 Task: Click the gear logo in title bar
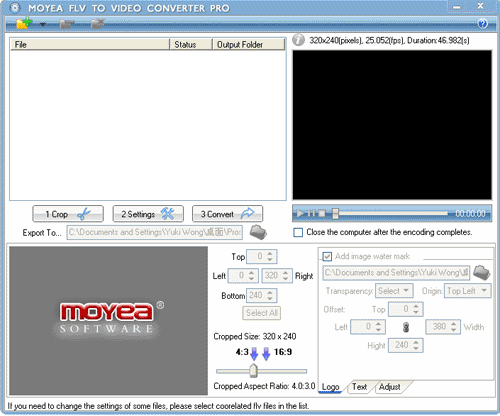tap(15, 8)
